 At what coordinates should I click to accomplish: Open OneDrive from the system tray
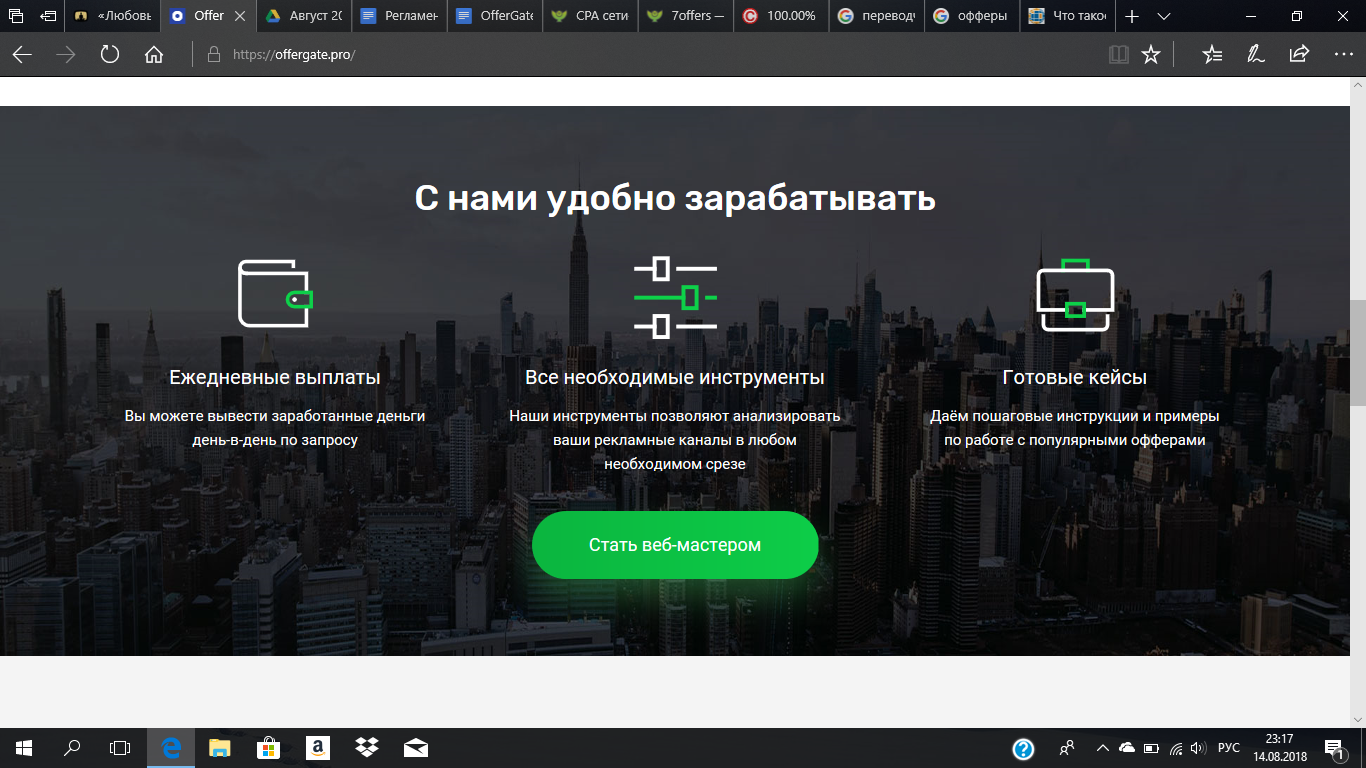point(1128,745)
